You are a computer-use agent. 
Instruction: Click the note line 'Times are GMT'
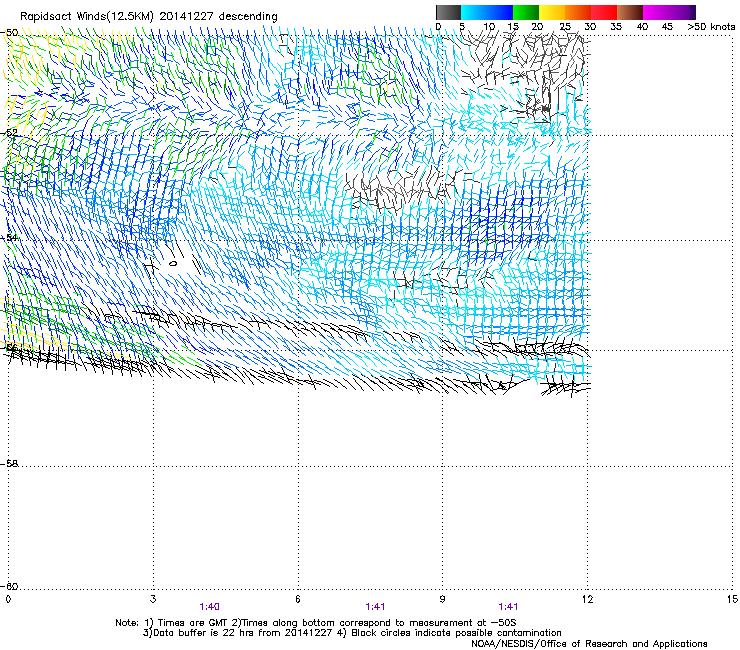click(193, 623)
